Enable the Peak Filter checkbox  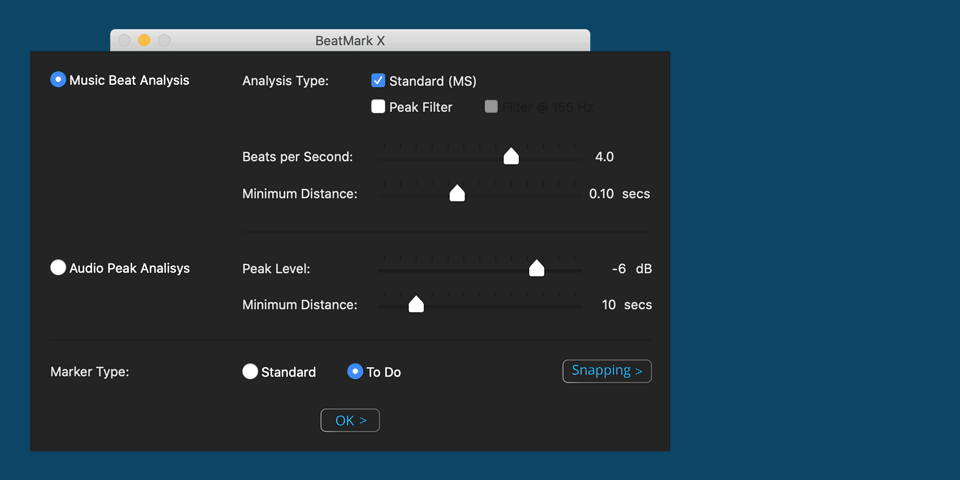pyautogui.click(x=378, y=107)
